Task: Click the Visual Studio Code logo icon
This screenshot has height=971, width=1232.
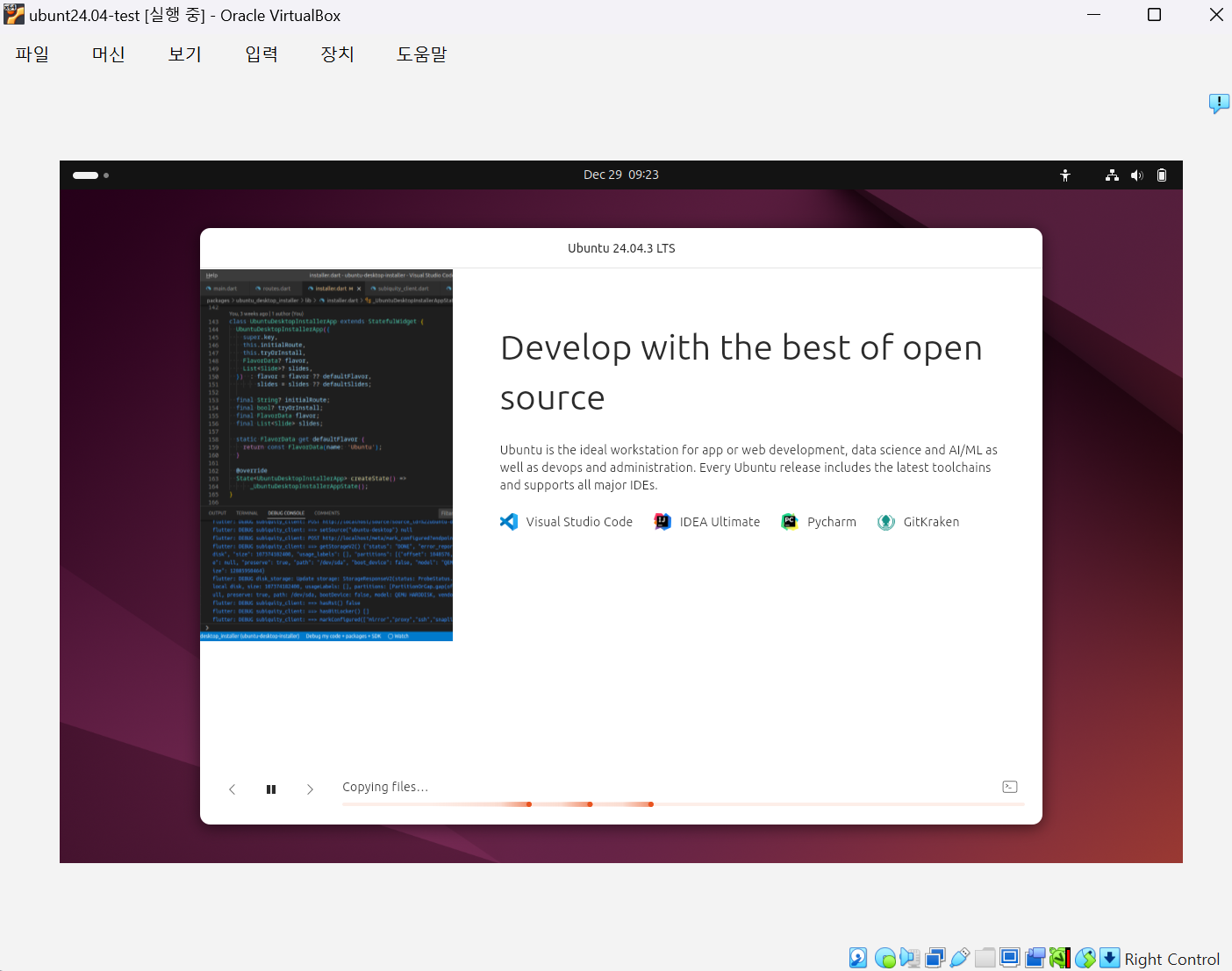Action: (x=509, y=522)
